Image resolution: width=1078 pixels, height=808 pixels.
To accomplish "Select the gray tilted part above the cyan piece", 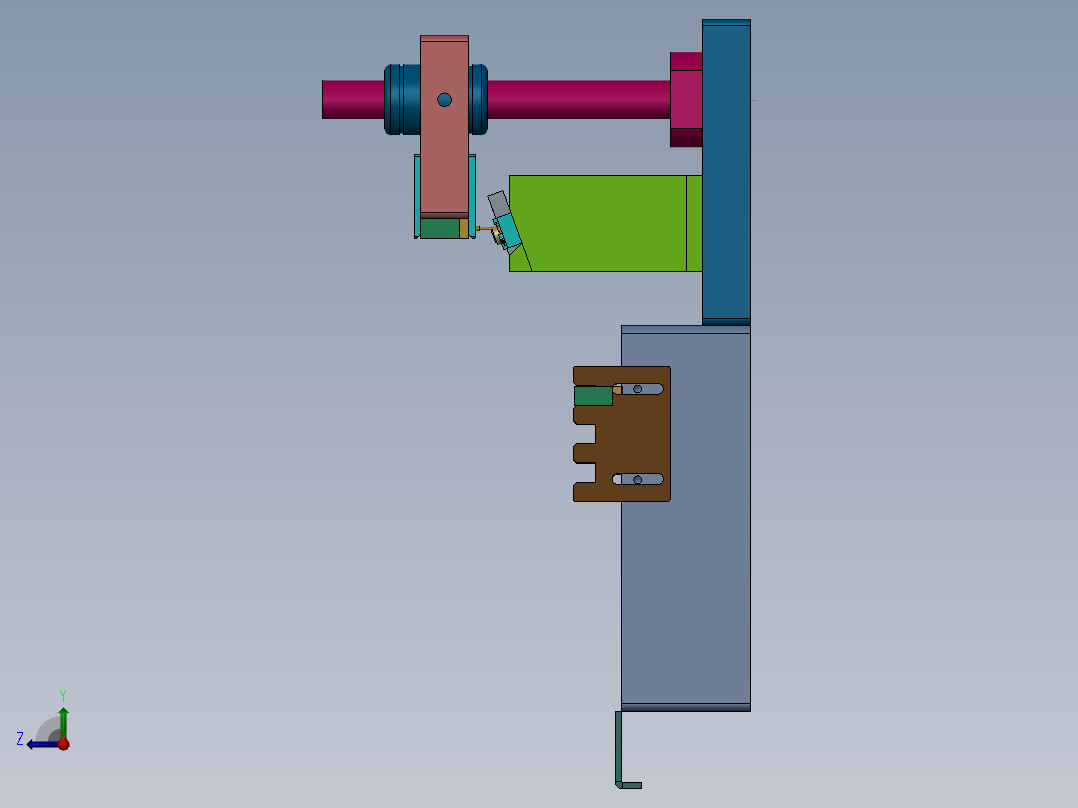I will pyautogui.click(x=498, y=204).
